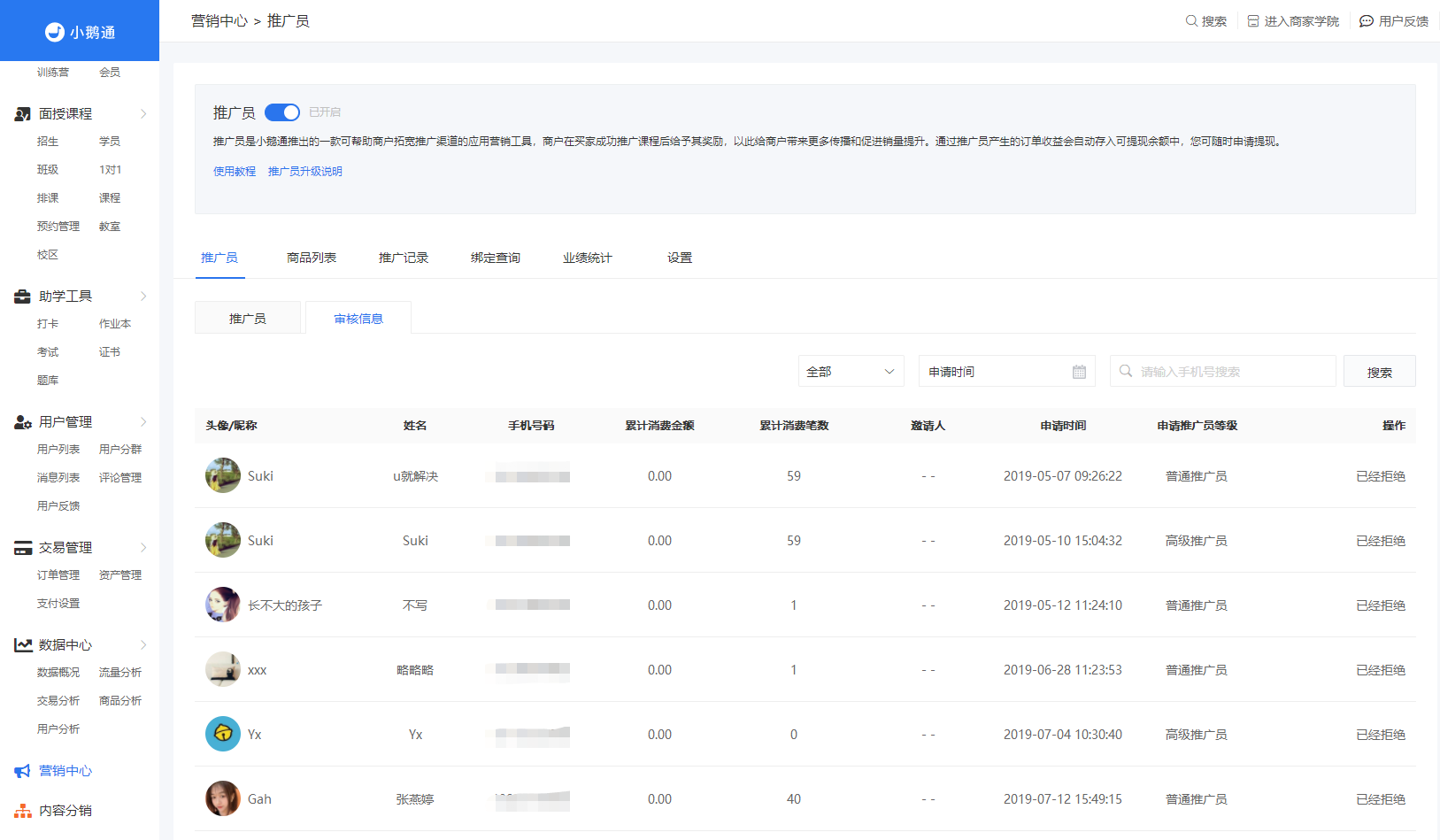Viewport: 1440px width, 840px height.
Task: Click the 小鹅通 logo icon
Action: click(55, 32)
